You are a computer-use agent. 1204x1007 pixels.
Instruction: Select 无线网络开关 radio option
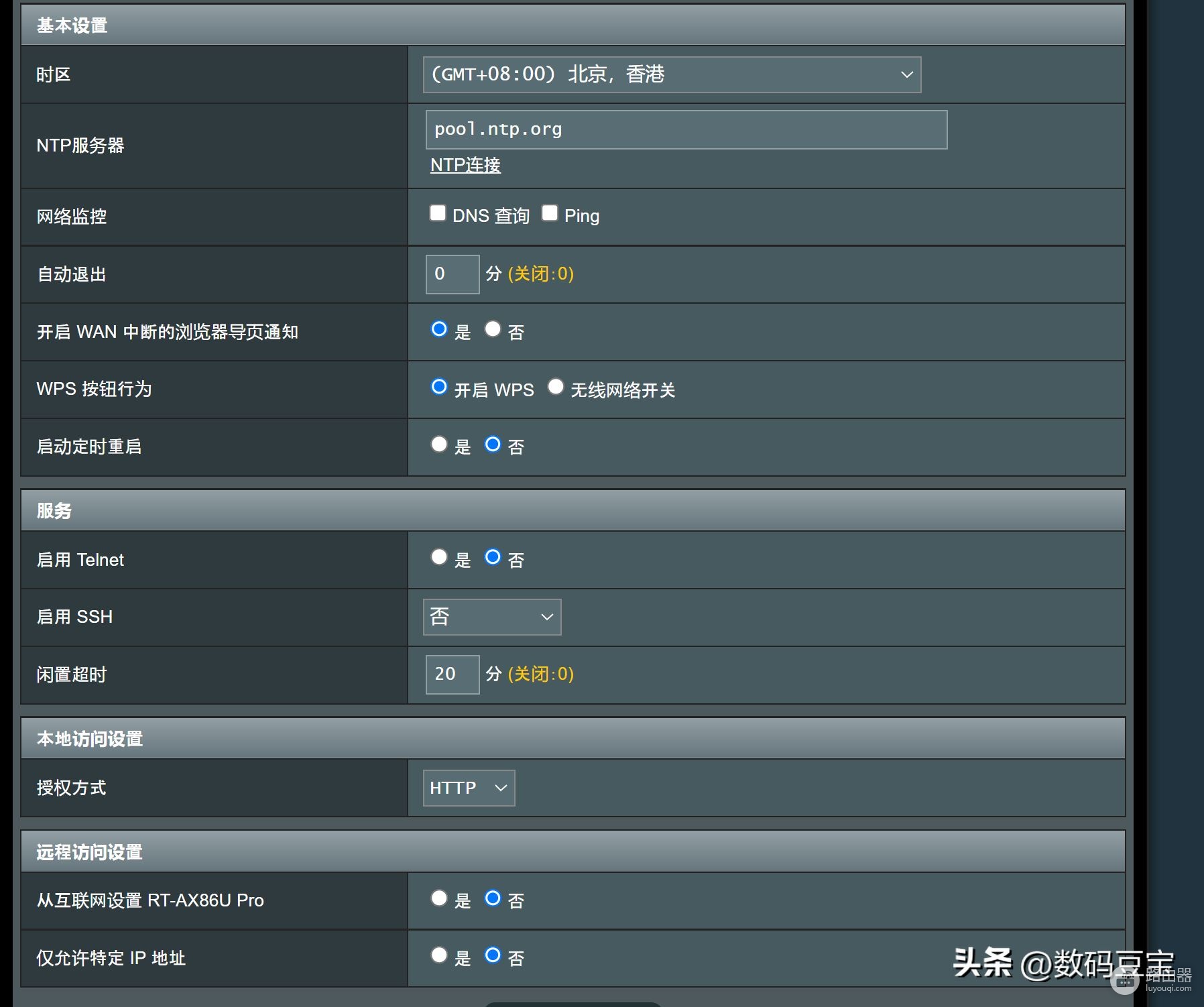(556, 387)
